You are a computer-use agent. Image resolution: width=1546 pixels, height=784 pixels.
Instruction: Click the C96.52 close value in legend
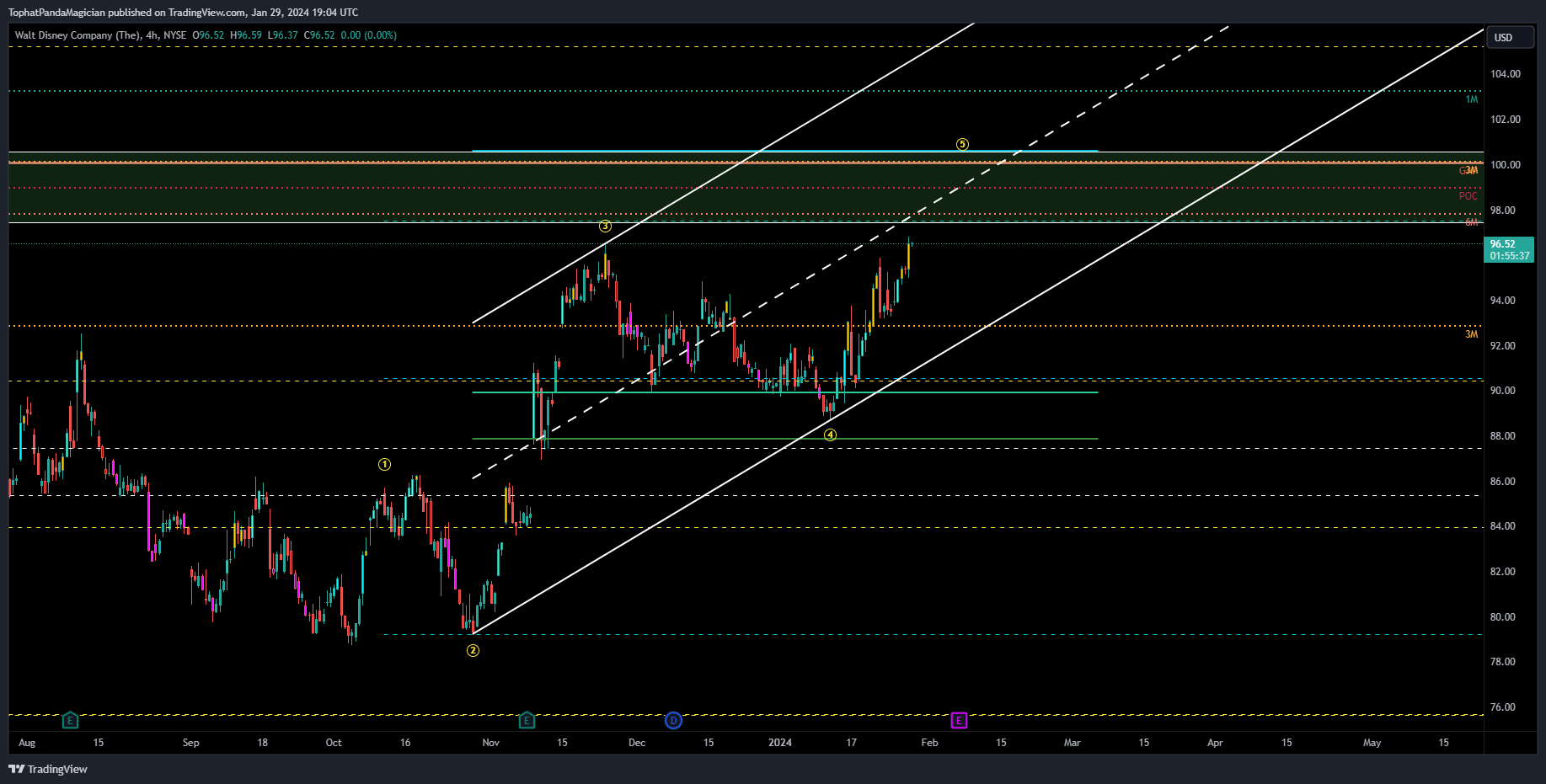319,35
